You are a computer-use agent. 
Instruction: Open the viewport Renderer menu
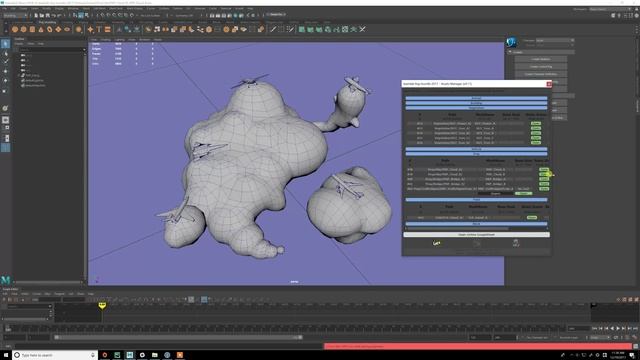click(144, 40)
